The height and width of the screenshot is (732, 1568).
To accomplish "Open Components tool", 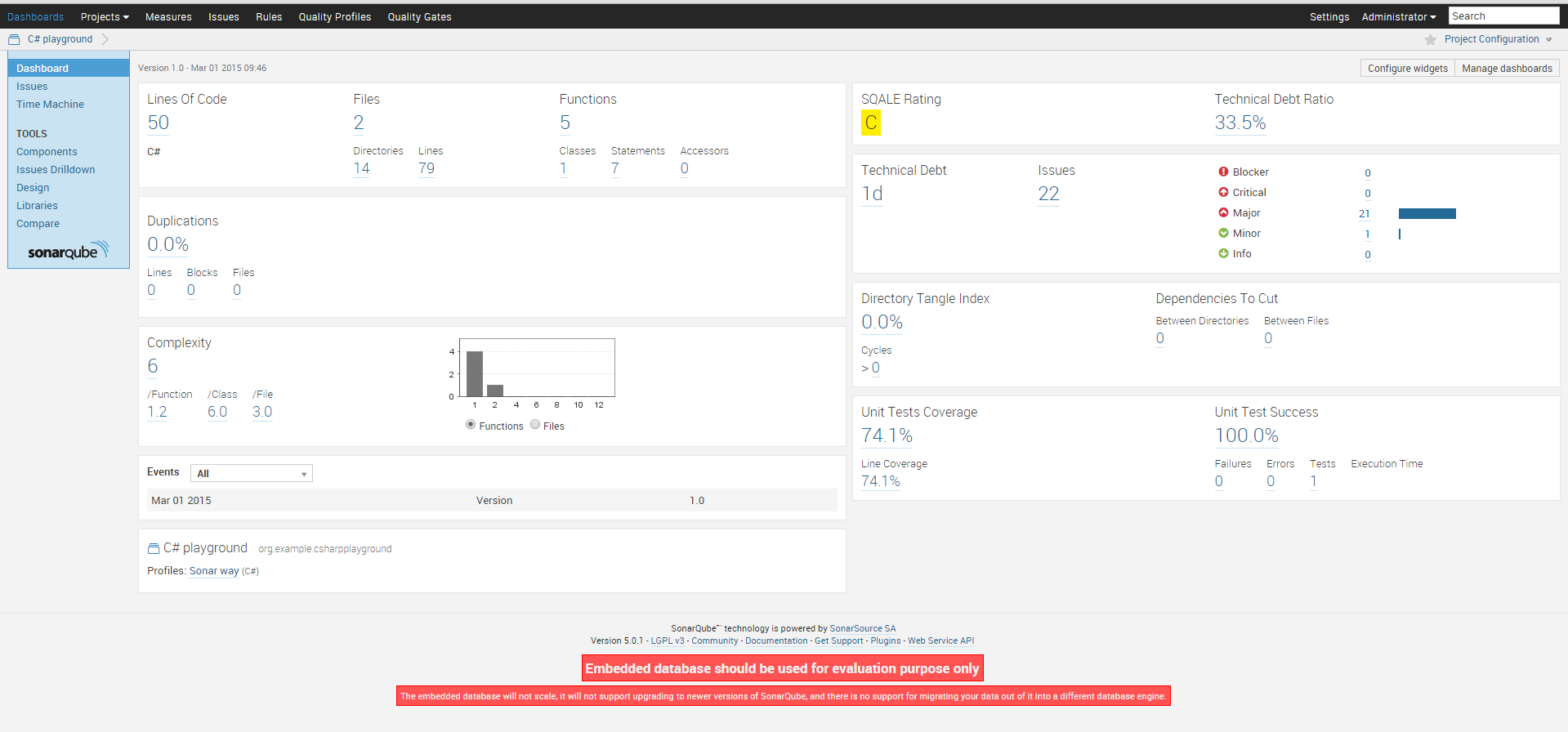I will 47,151.
